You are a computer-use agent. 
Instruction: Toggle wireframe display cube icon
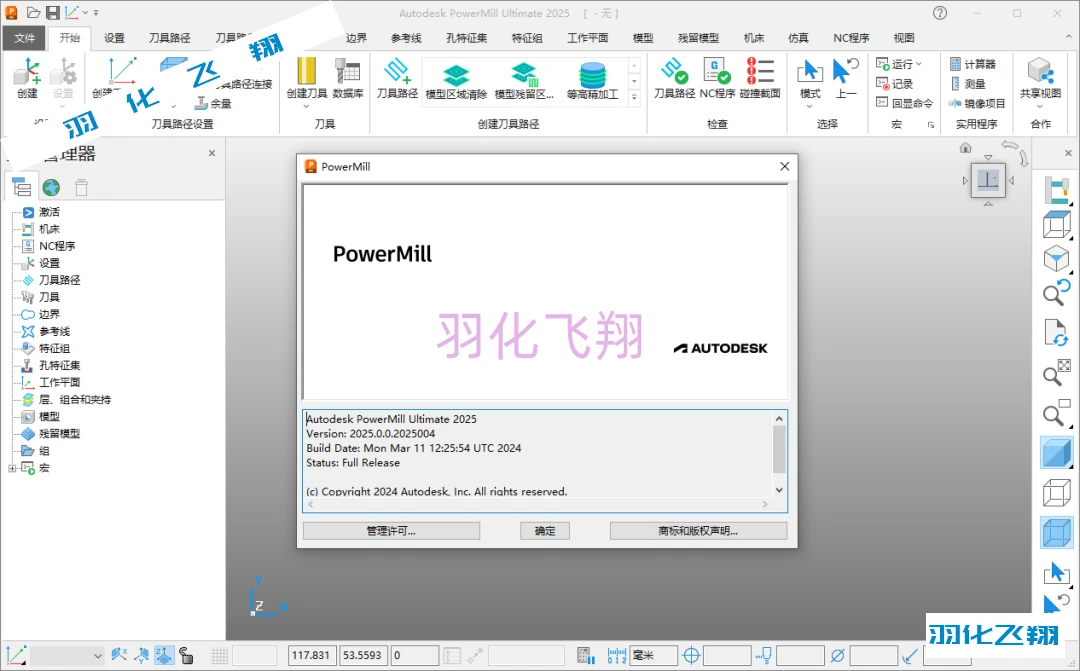pos(1056,493)
